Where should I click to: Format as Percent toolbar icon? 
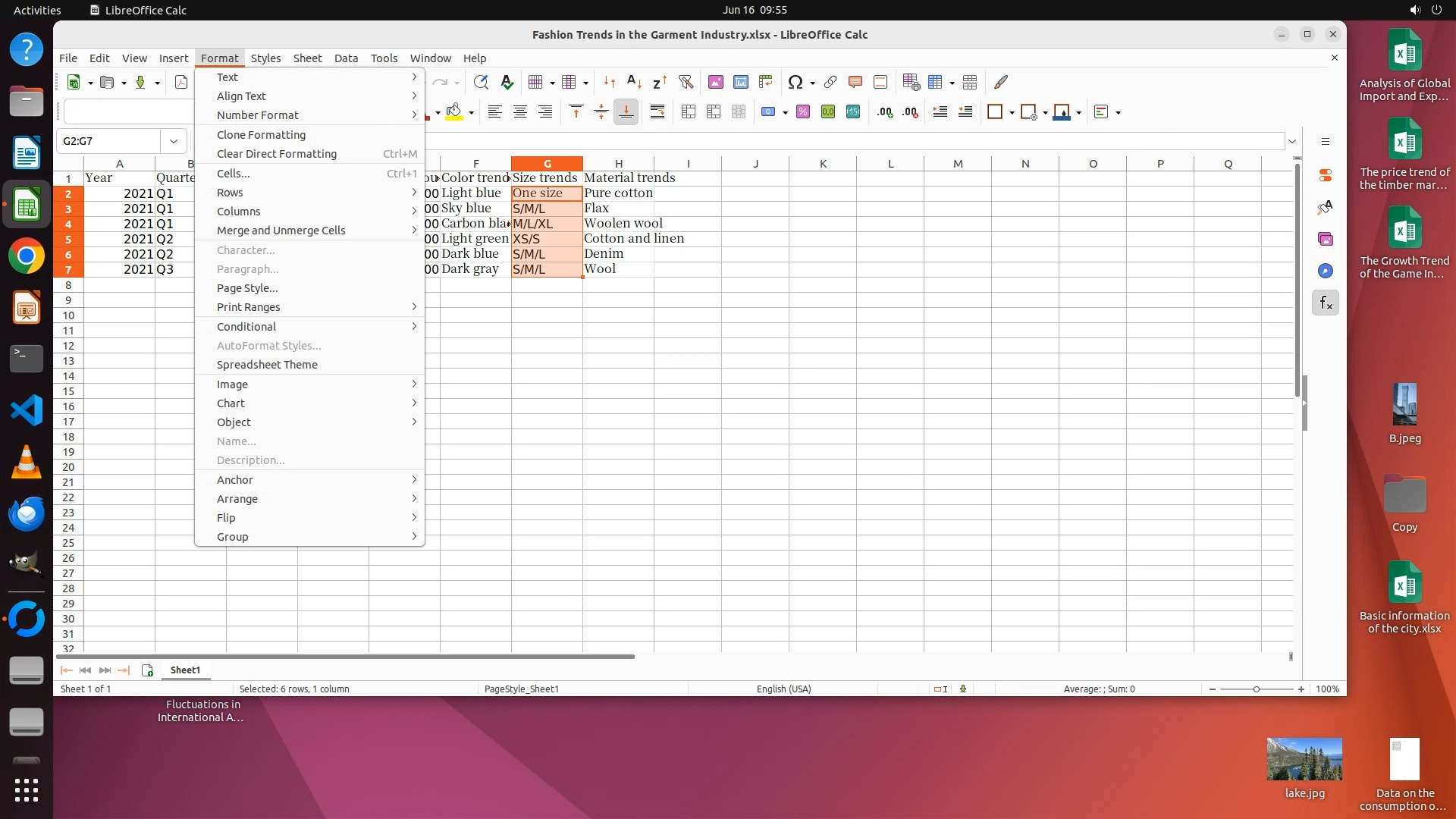point(803,112)
